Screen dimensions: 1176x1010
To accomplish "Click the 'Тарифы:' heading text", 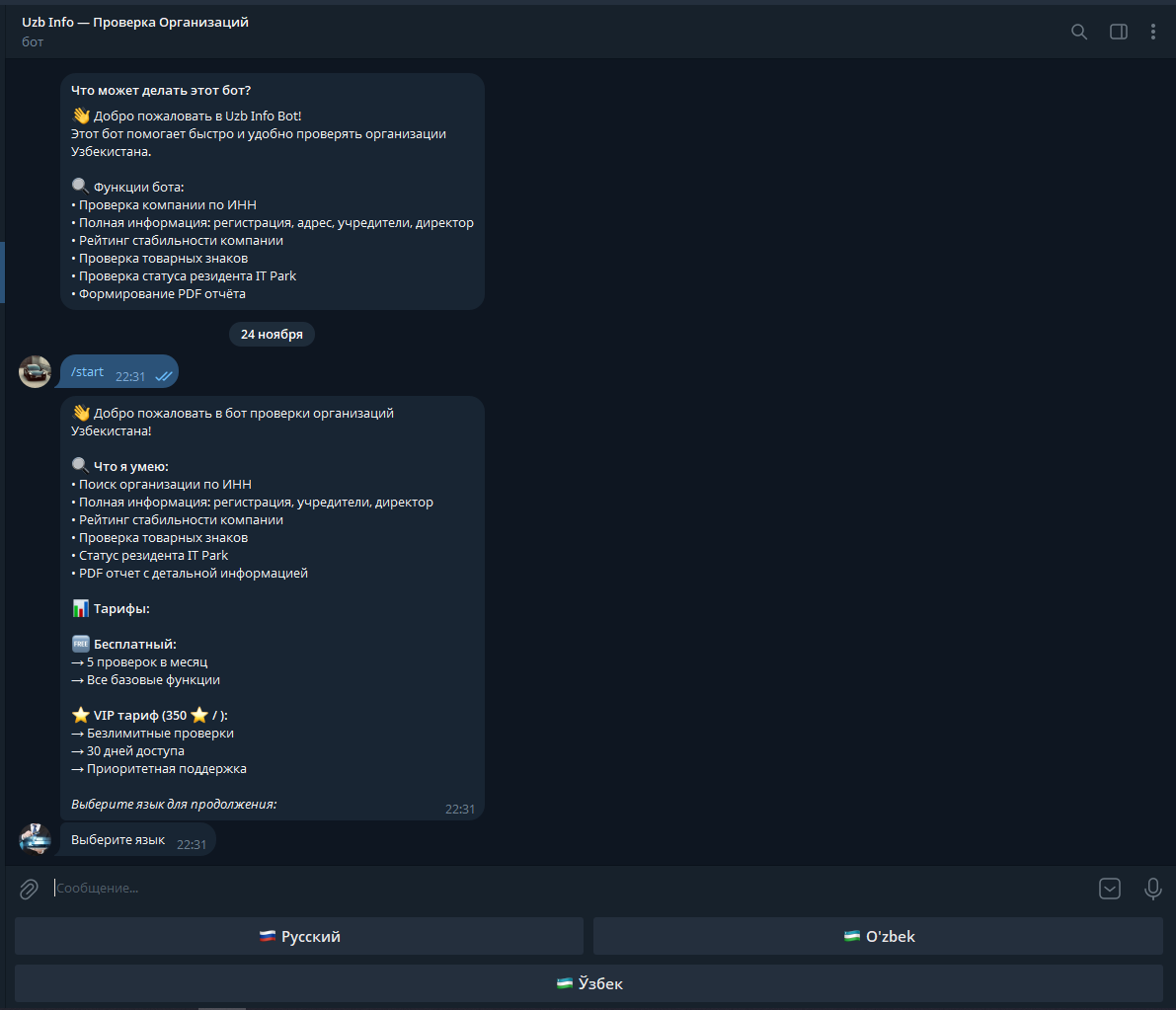I will click(x=120, y=609).
